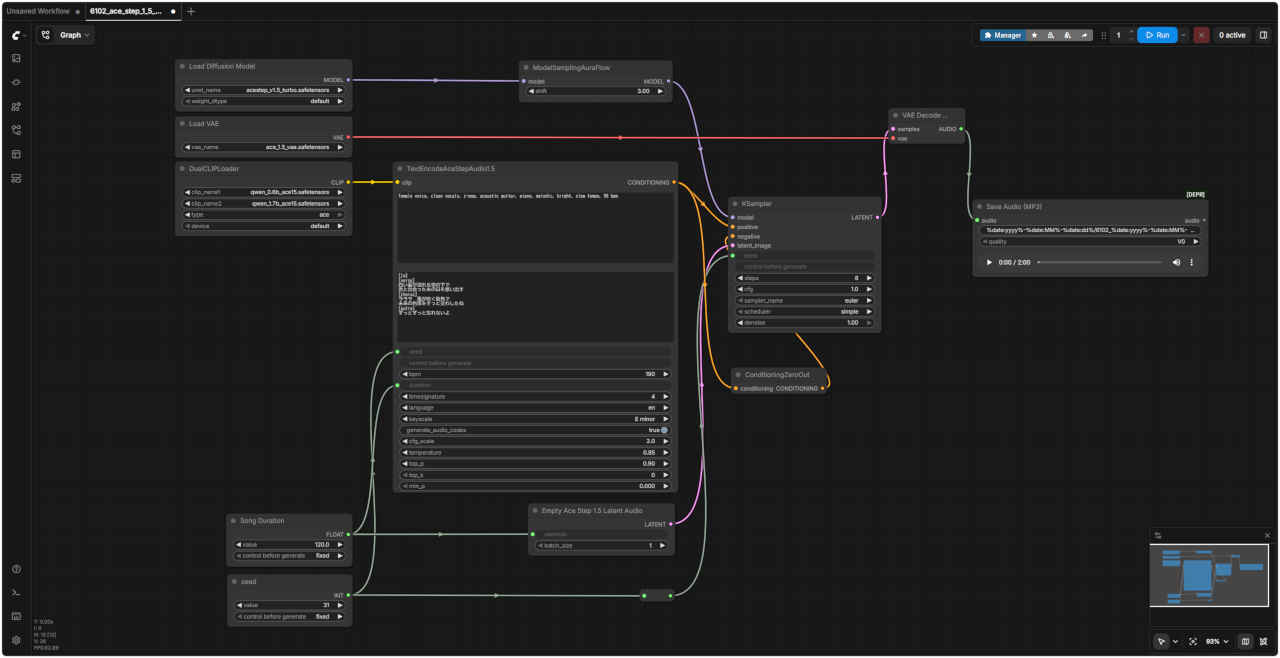Image resolution: width=1280 pixels, height=658 pixels.
Task: Toggle the generate_audio_codes switch
Action: pos(664,430)
